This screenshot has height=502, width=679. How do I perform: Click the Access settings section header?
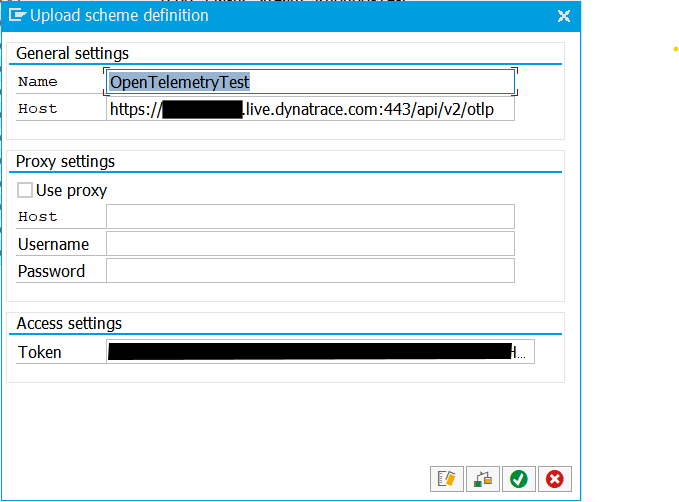[x=69, y=323]
